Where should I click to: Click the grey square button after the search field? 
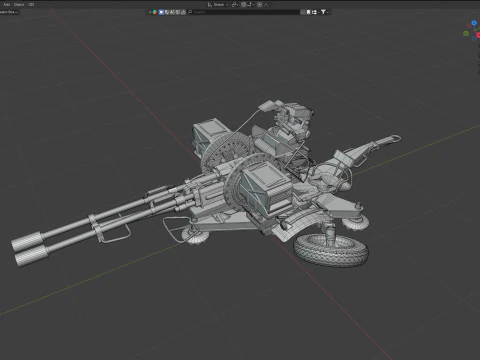[303, 12]
